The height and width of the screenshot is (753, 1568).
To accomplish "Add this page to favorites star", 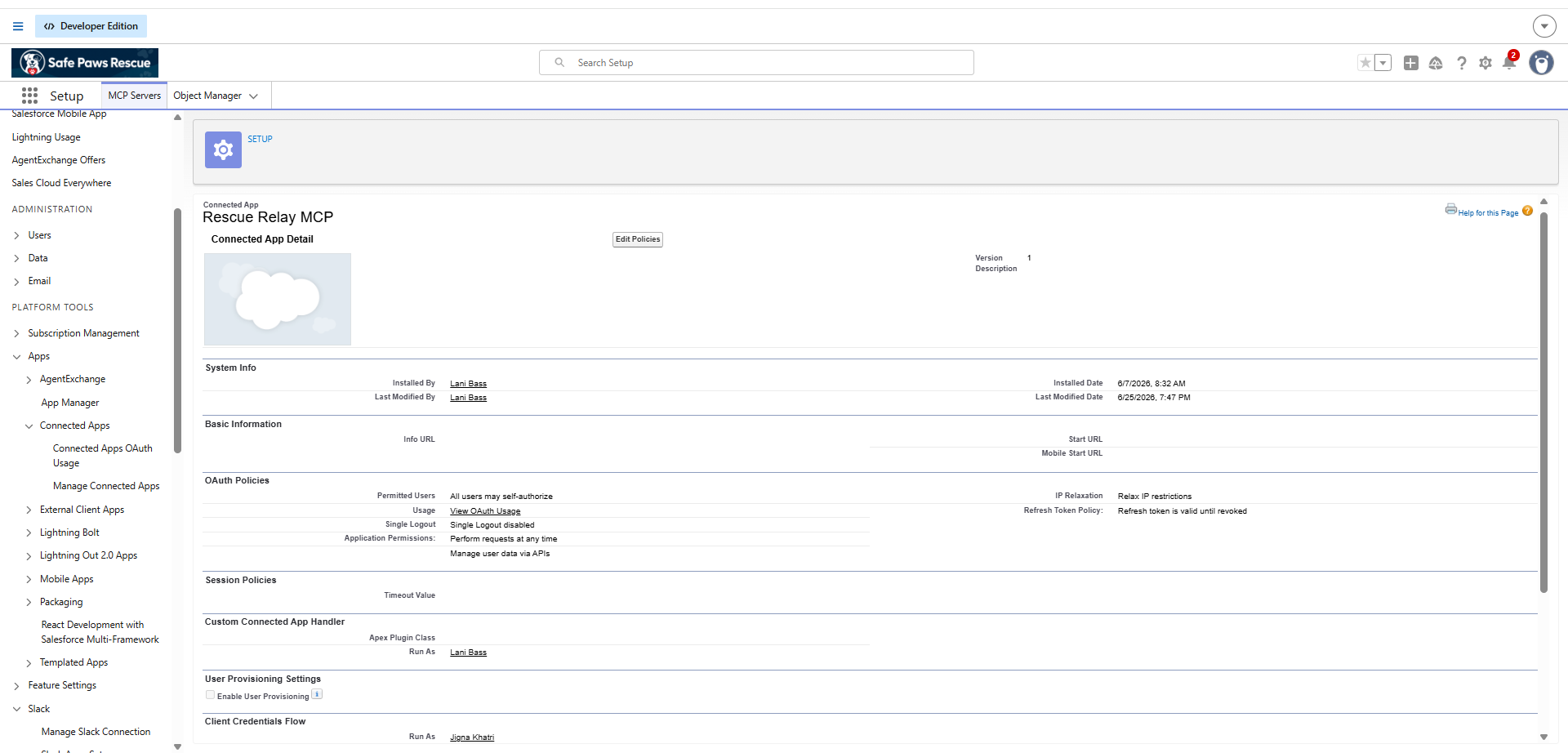I will coord(1365,63).
